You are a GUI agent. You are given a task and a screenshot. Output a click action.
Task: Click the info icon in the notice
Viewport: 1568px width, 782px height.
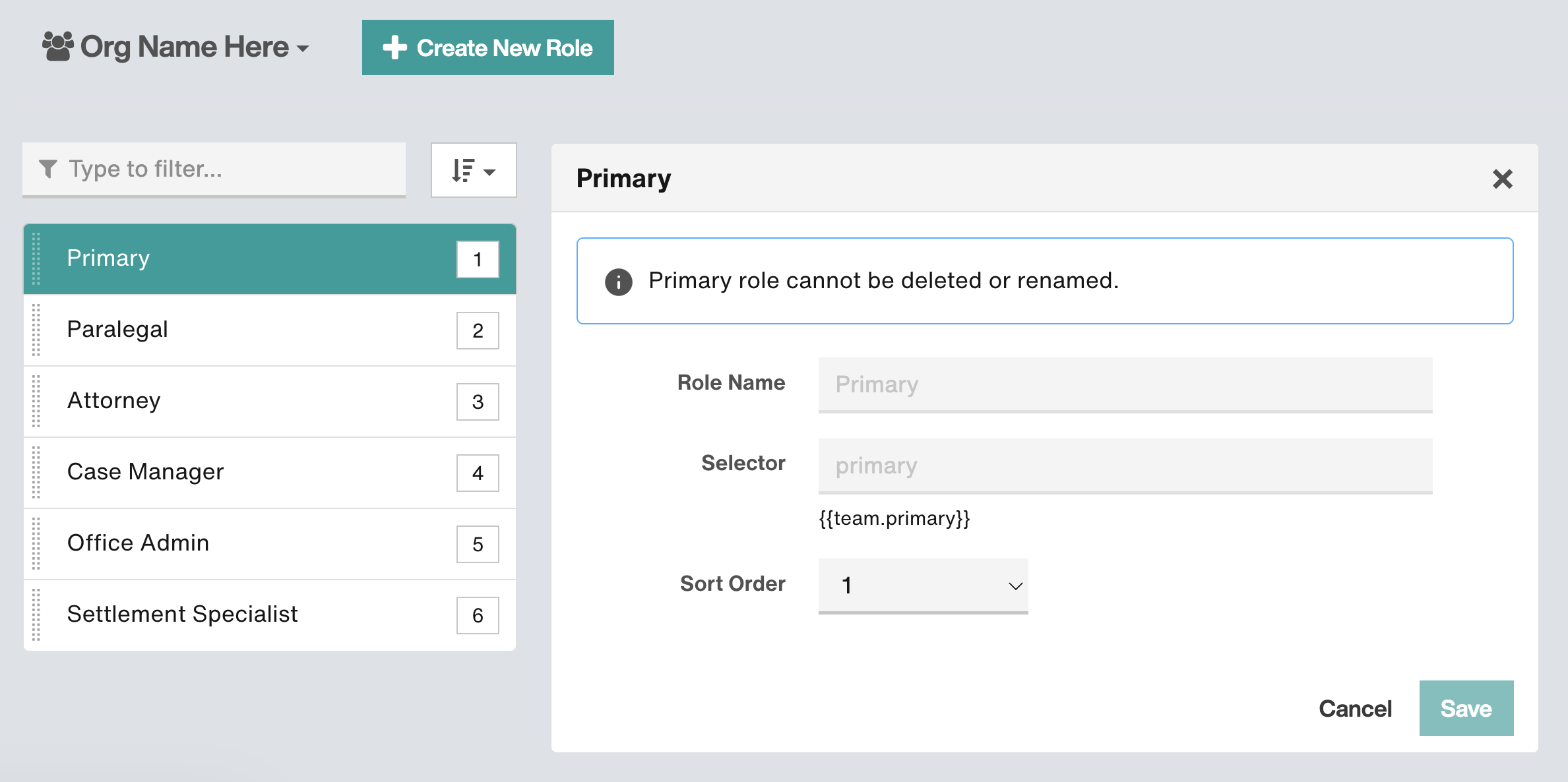coord(618,282)
